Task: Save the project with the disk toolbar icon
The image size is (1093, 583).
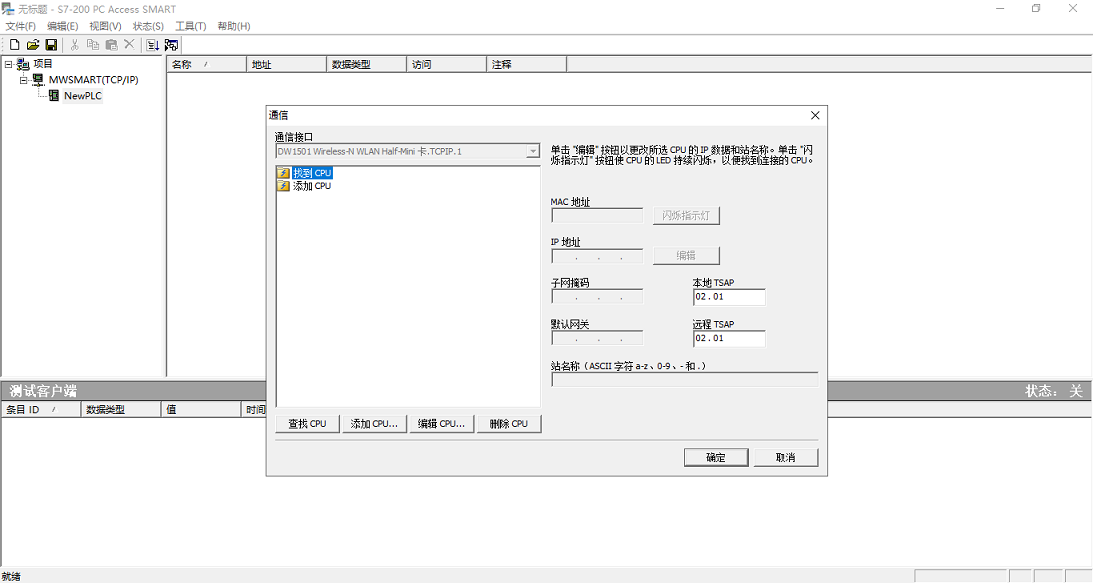Action: pyautogui.click(x=52, y=44)
